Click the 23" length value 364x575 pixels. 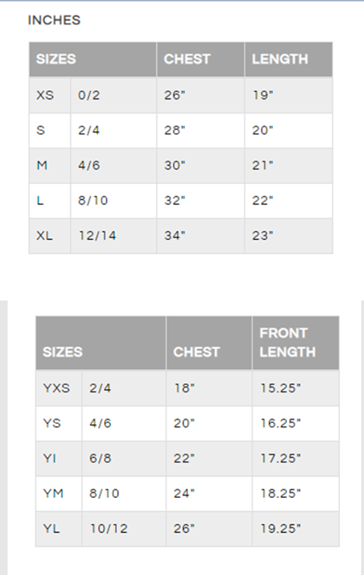tap(262, 235)
